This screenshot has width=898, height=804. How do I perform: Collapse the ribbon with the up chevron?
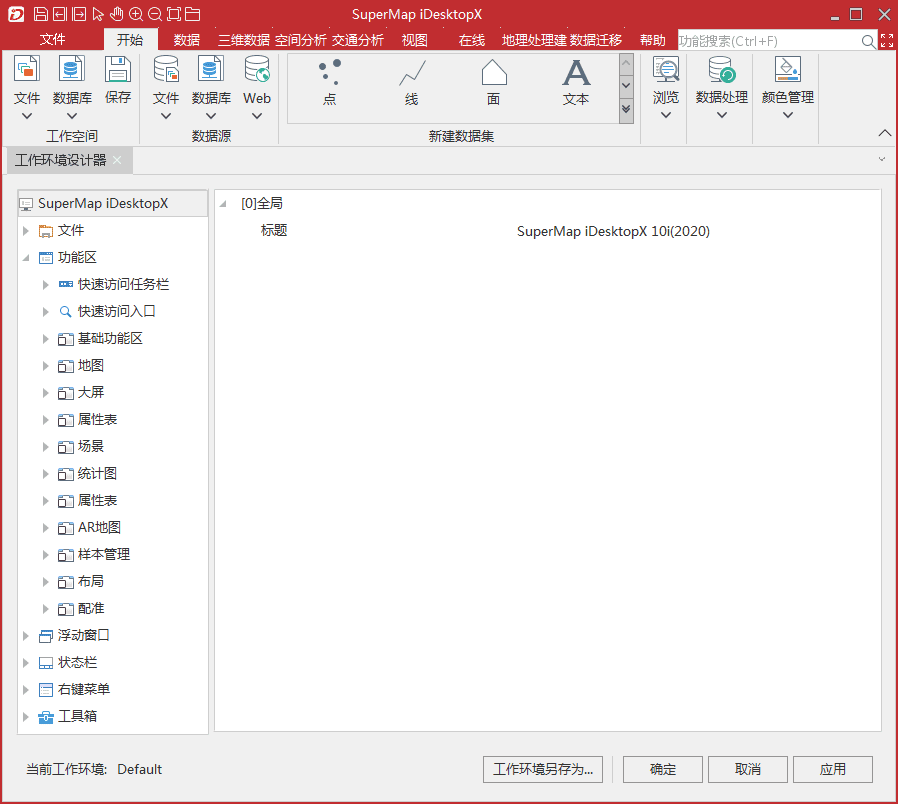(x=884, y=133)
